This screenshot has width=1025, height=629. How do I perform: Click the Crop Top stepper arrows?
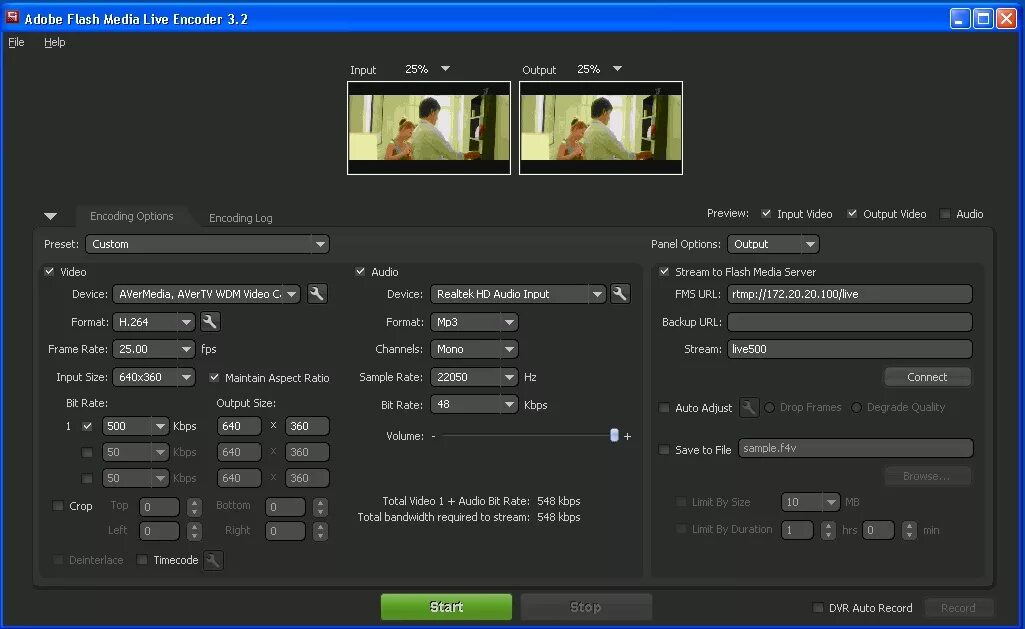(194, 507)
